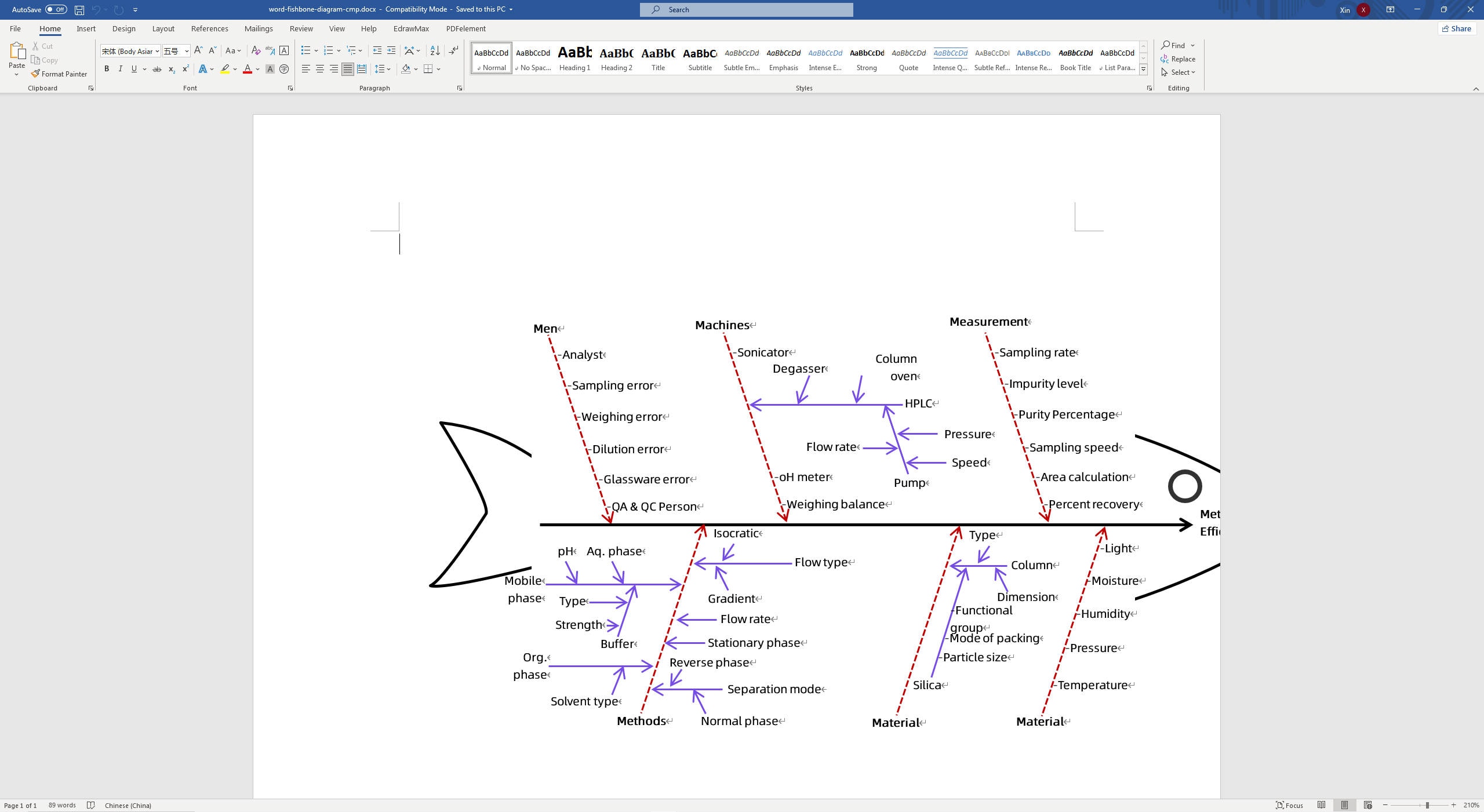Image resolution: width=1484 pixels, height=812 pixels.
Task: Apply Enclose Characters formatting
Action: pos(283,51)
